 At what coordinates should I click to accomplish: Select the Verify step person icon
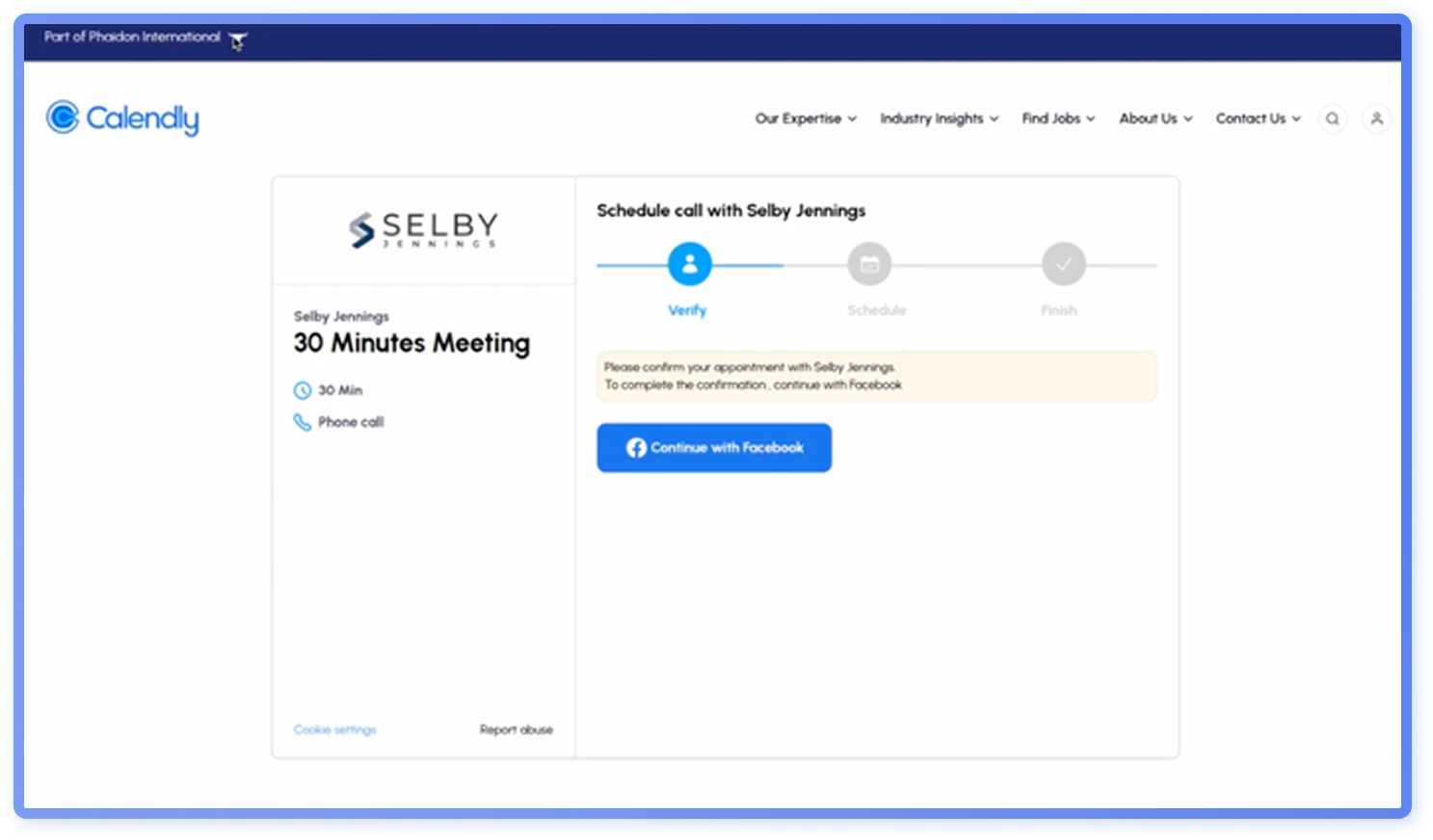pos(688,263)
